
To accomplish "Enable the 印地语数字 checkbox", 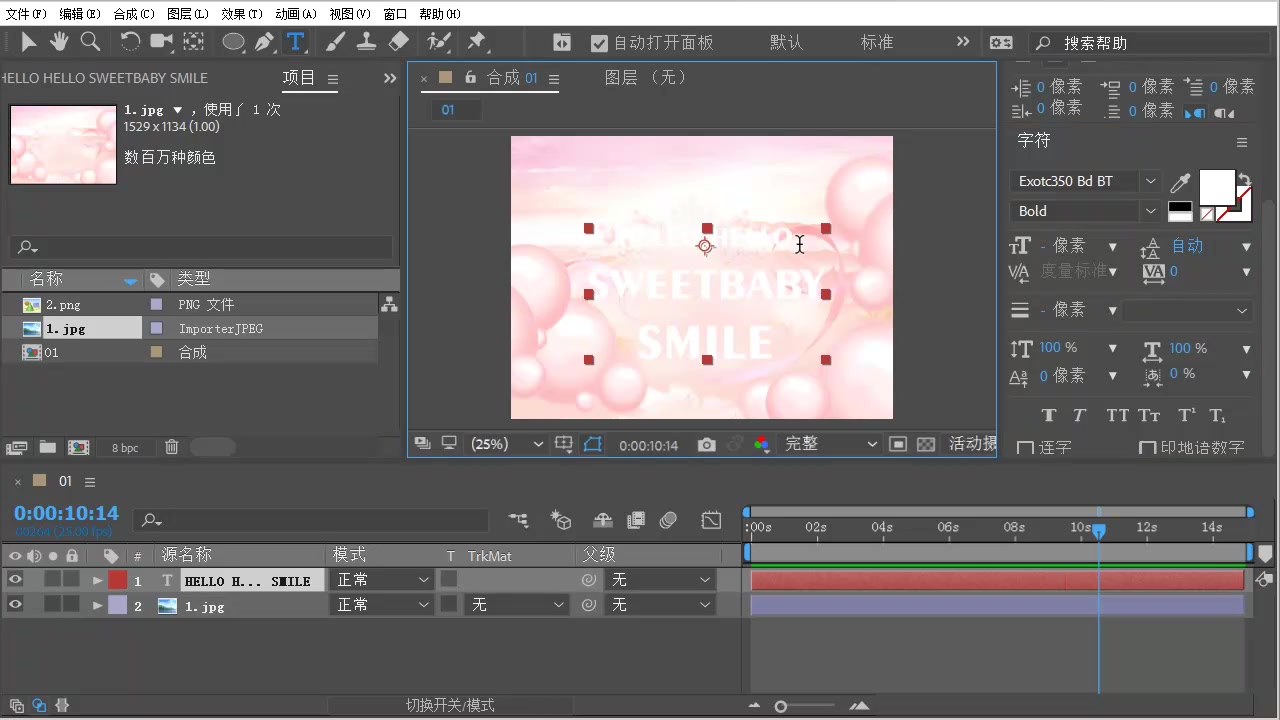I will point(1147,448).
